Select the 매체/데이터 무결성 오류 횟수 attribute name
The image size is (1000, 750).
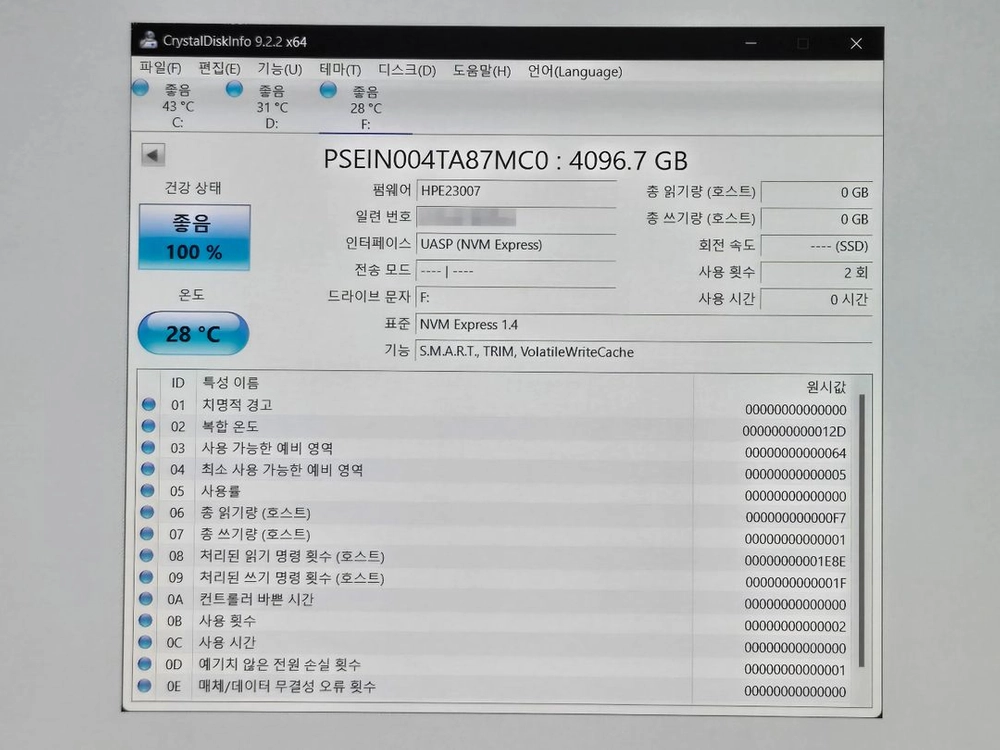click(287, 686)
